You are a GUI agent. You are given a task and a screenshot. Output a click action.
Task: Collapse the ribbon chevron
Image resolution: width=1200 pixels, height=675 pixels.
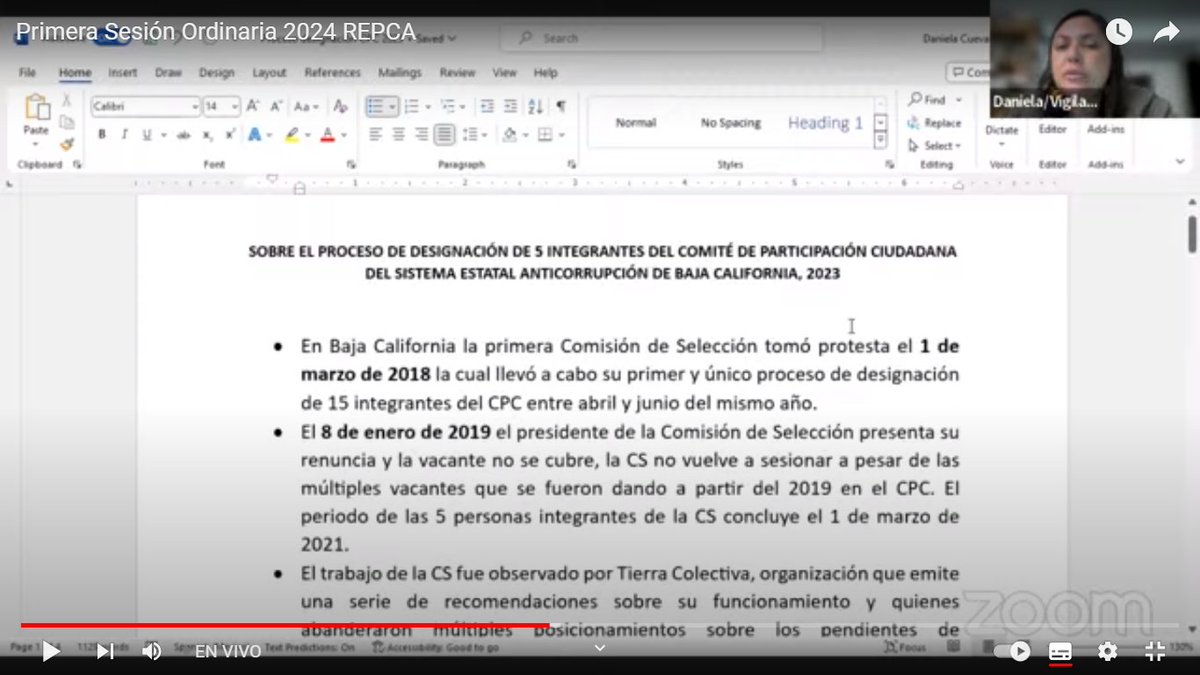tap(1180, 160)
